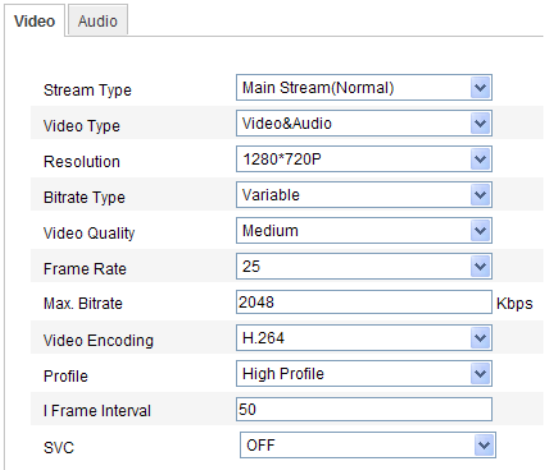544x470 pixels.
Task: Click the Video&Audio combo box
Action: click(364, 123)
